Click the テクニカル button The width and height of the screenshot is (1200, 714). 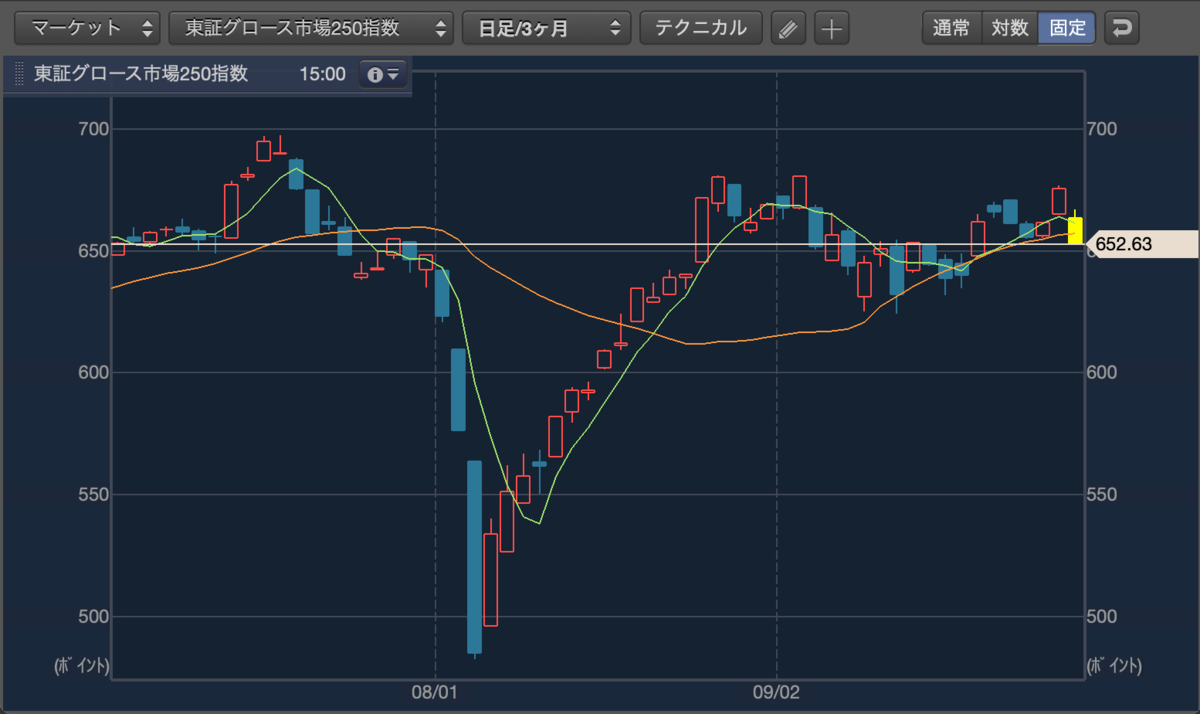[x=701, y=28]
